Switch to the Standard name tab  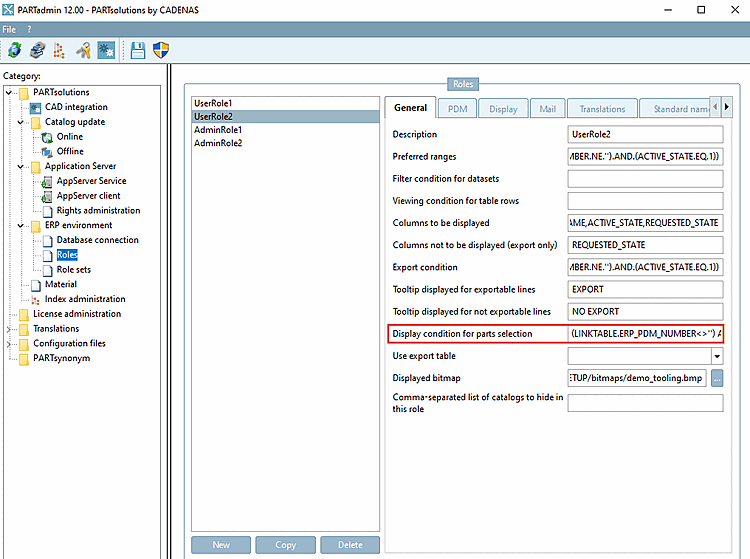pos(675,109)
